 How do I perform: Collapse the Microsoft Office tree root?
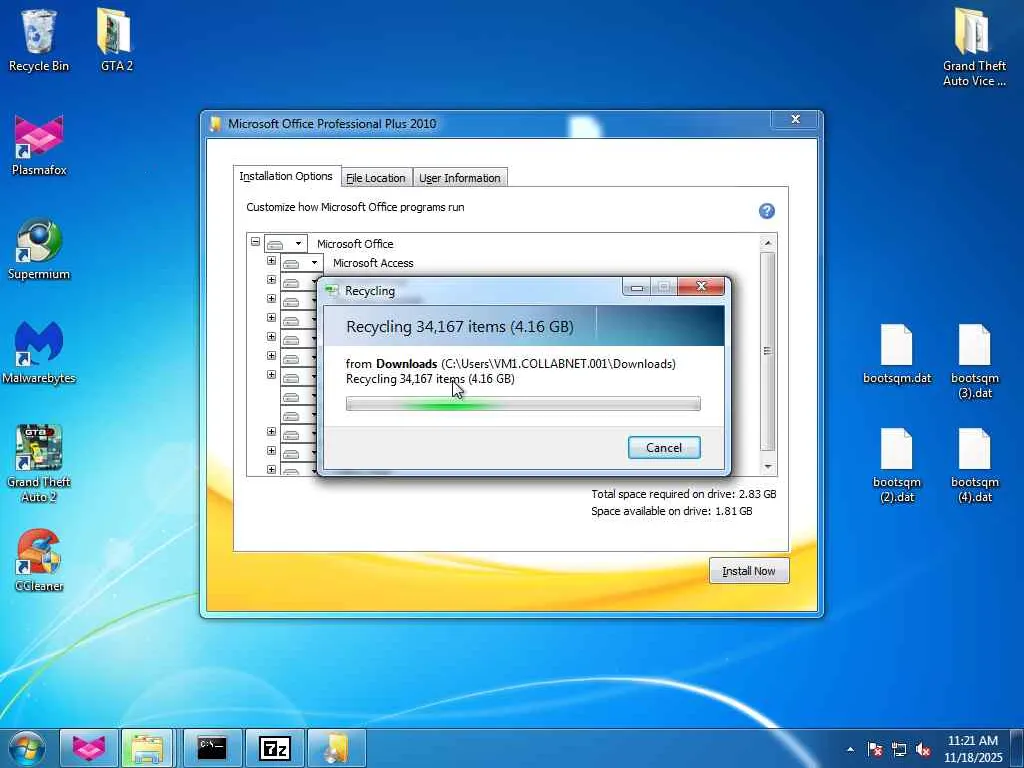255,242
